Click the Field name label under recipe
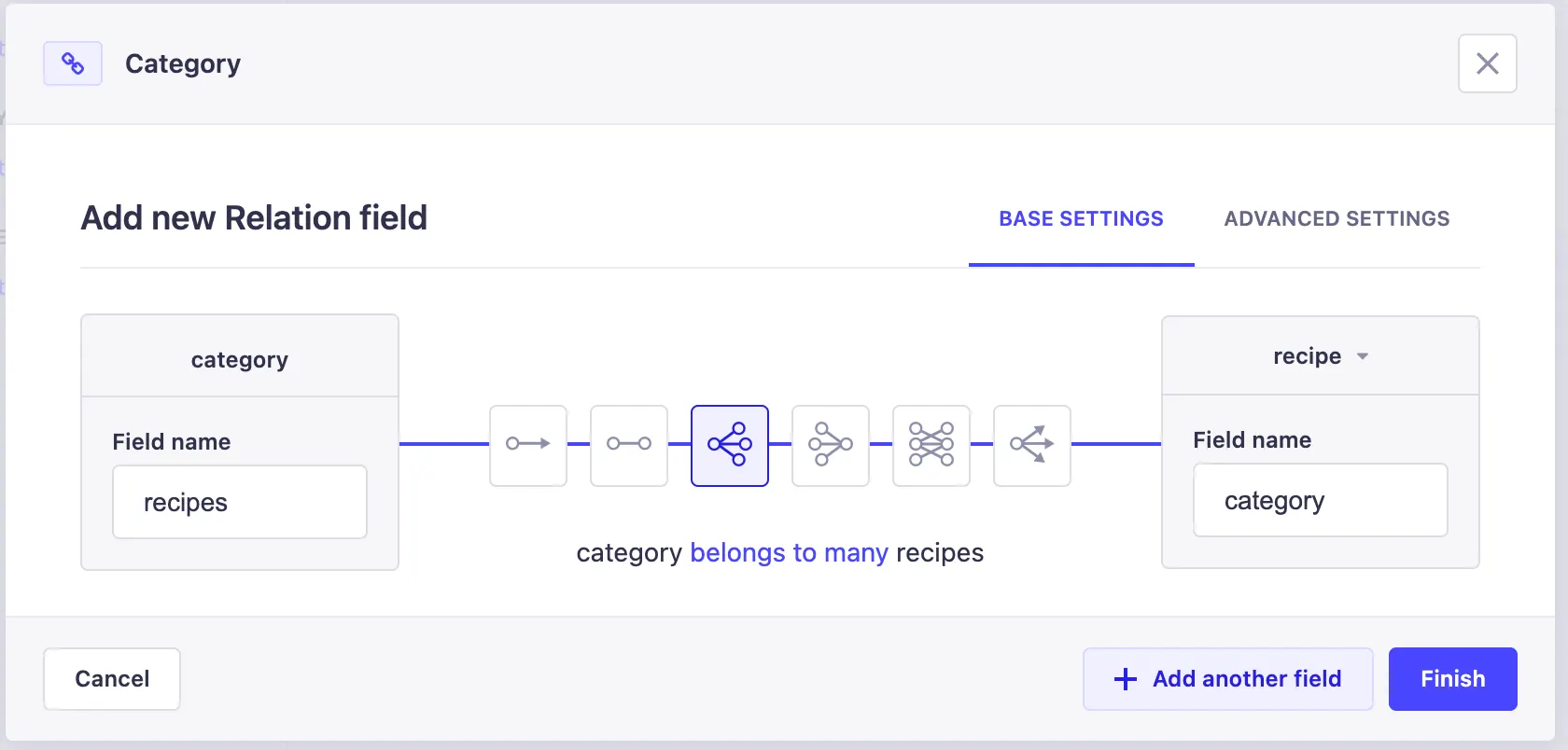The height and width of the screenshot is (750, 1568). 1252,439
